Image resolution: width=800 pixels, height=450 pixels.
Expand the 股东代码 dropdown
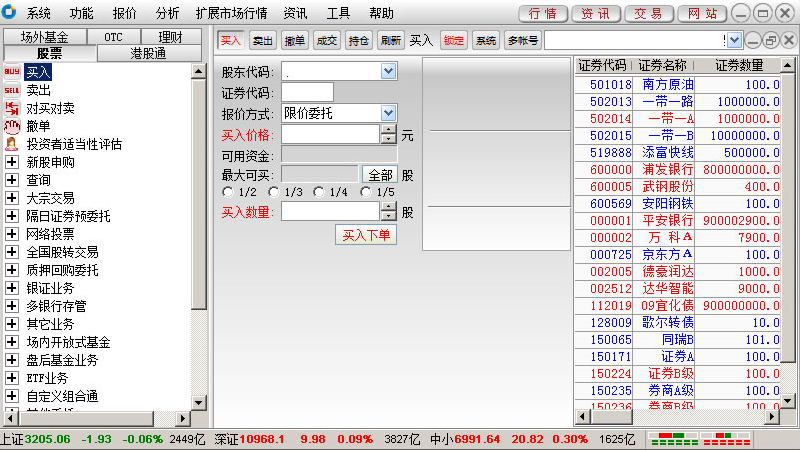coord(388,72)
